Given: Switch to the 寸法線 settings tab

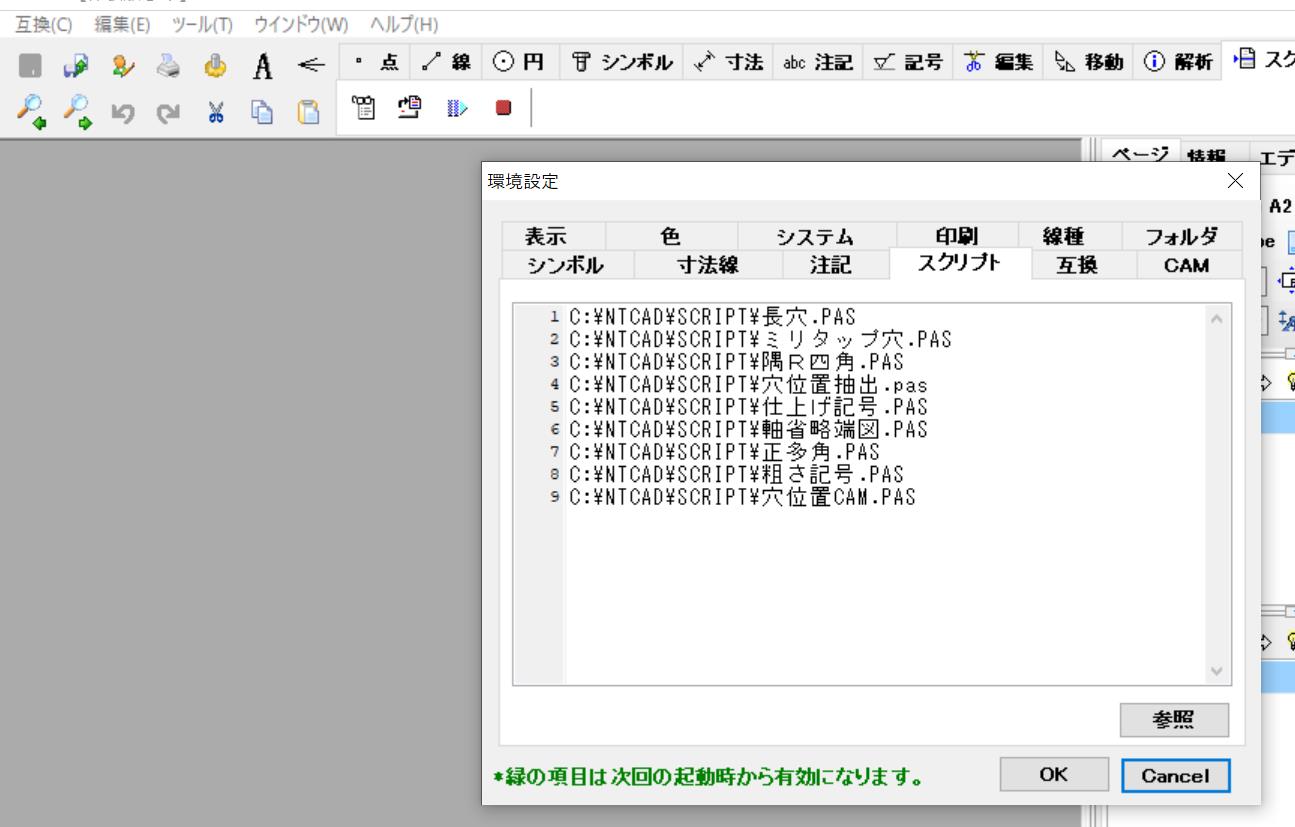Looking at the screenshot, I should (707, 265).
